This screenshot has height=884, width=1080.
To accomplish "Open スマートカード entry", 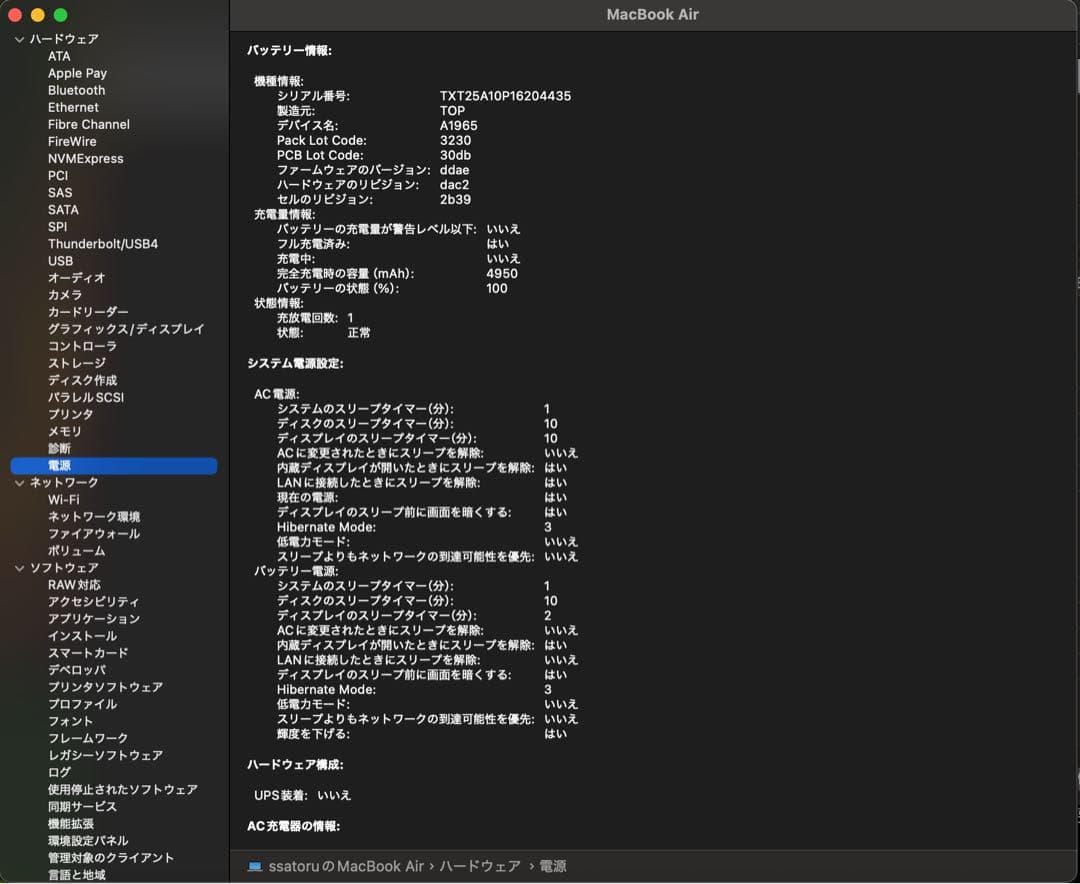I will click(88, 653).
